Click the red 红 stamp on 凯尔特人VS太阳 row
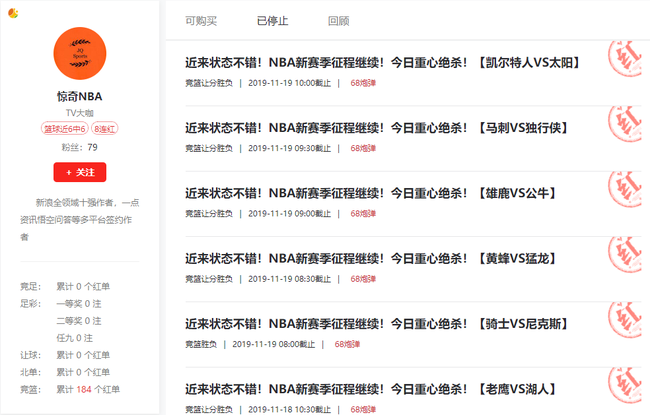The width and height of the screenshot is (650, 415). click(625, 58)
